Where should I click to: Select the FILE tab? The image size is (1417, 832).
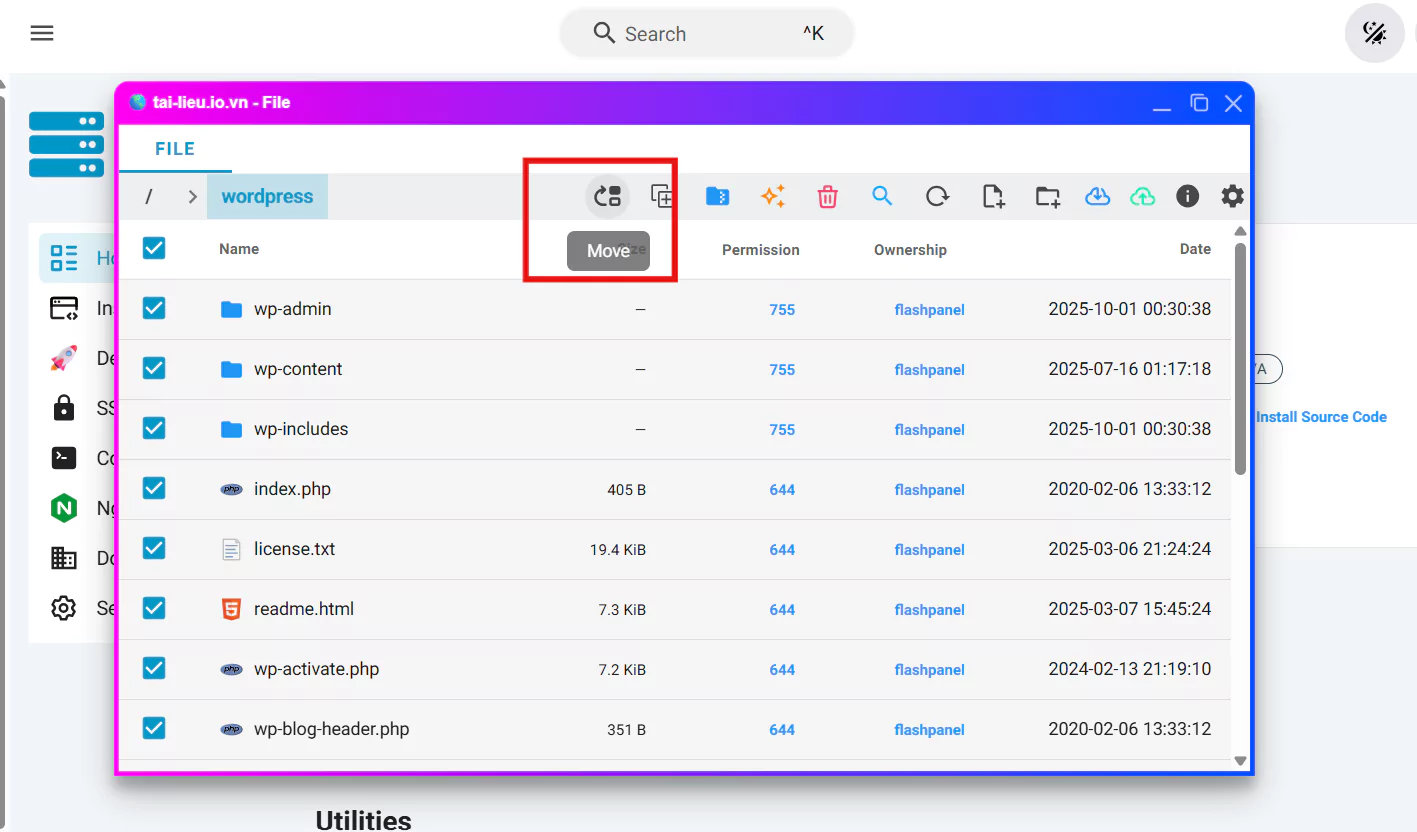point(175,149)
